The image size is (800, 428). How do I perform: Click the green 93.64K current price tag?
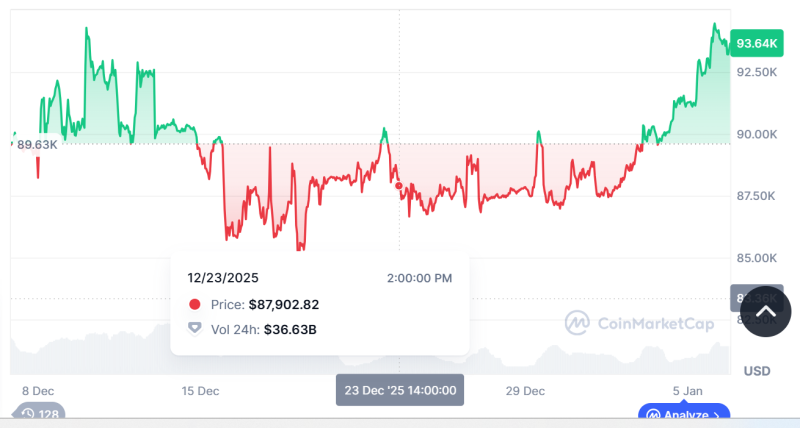click(x=756, y=43)
